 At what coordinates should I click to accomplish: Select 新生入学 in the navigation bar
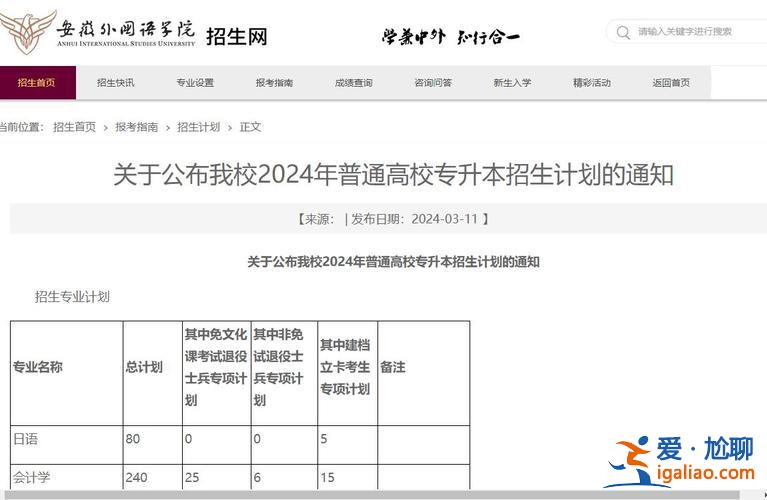click(512, 83)
